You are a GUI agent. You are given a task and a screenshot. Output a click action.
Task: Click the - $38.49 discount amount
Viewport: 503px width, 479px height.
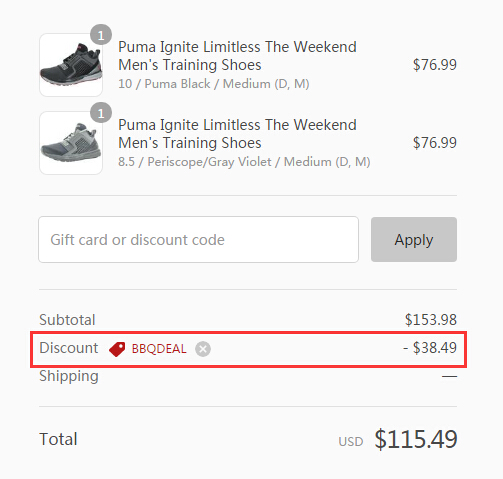(x=430, y=348)
